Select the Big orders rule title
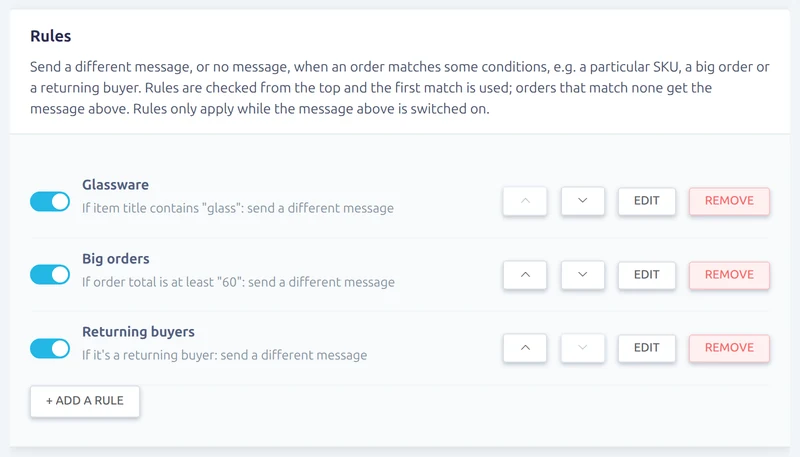The image size is (800, 457). coord(116,259)
